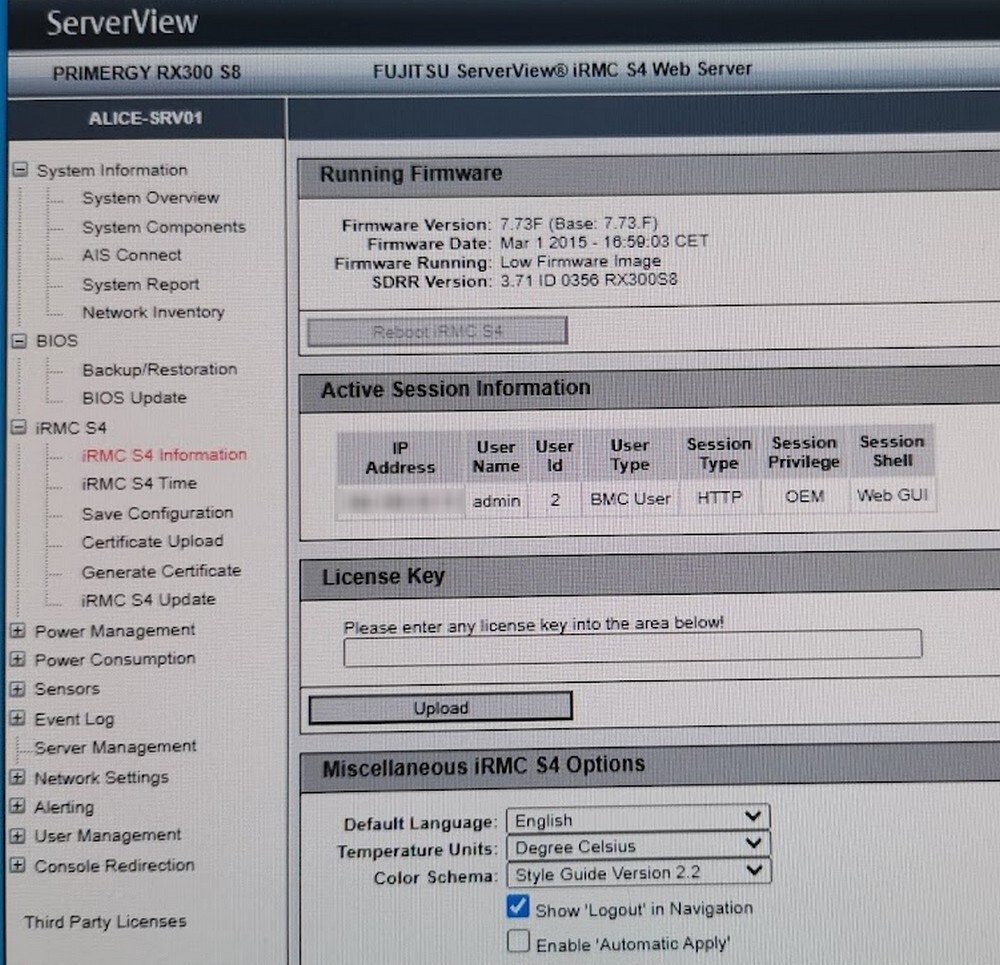Click the Upload license key button
Viewport: 1000px width, 965px height.
coord(441,708)
